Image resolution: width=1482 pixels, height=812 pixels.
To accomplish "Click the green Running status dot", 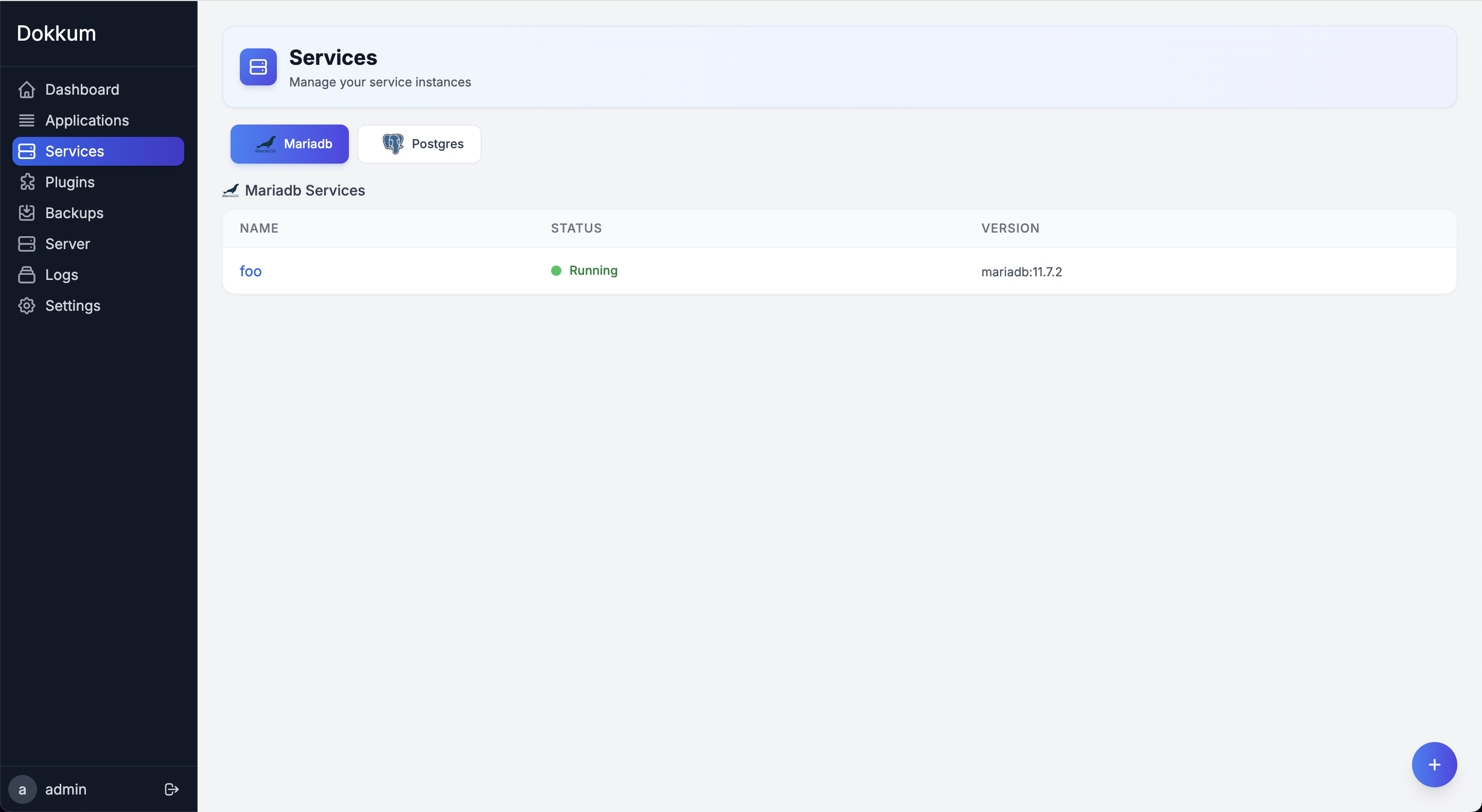I will [x=556, y=271].
